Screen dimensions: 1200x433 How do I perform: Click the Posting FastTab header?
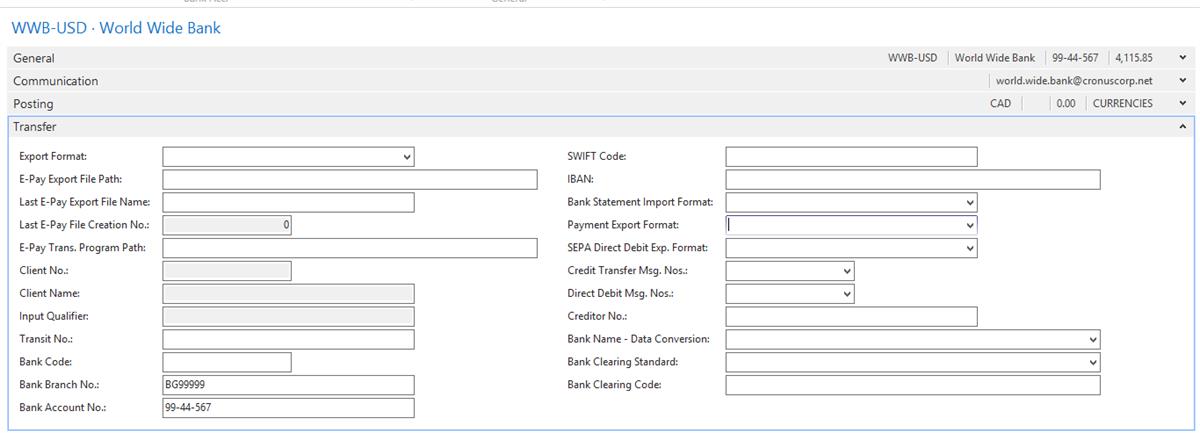click(600, 103)
